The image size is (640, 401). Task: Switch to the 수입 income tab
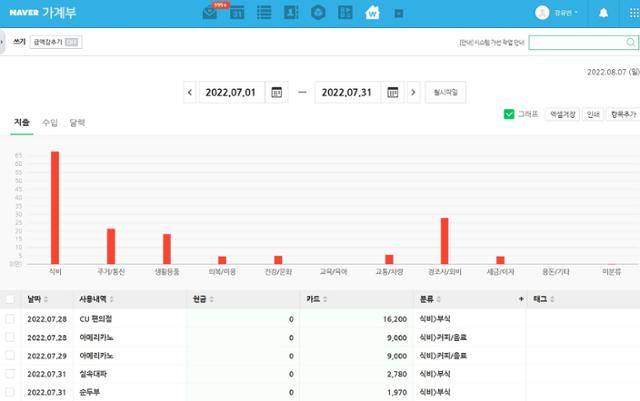point(50,123)
